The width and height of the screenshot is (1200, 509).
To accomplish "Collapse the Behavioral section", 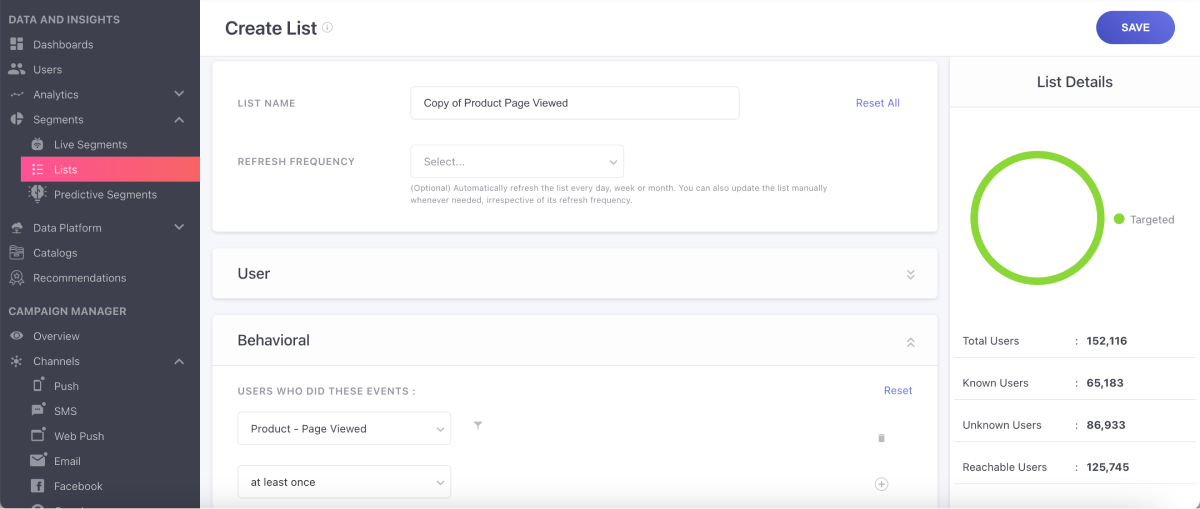I will [910, 342].
